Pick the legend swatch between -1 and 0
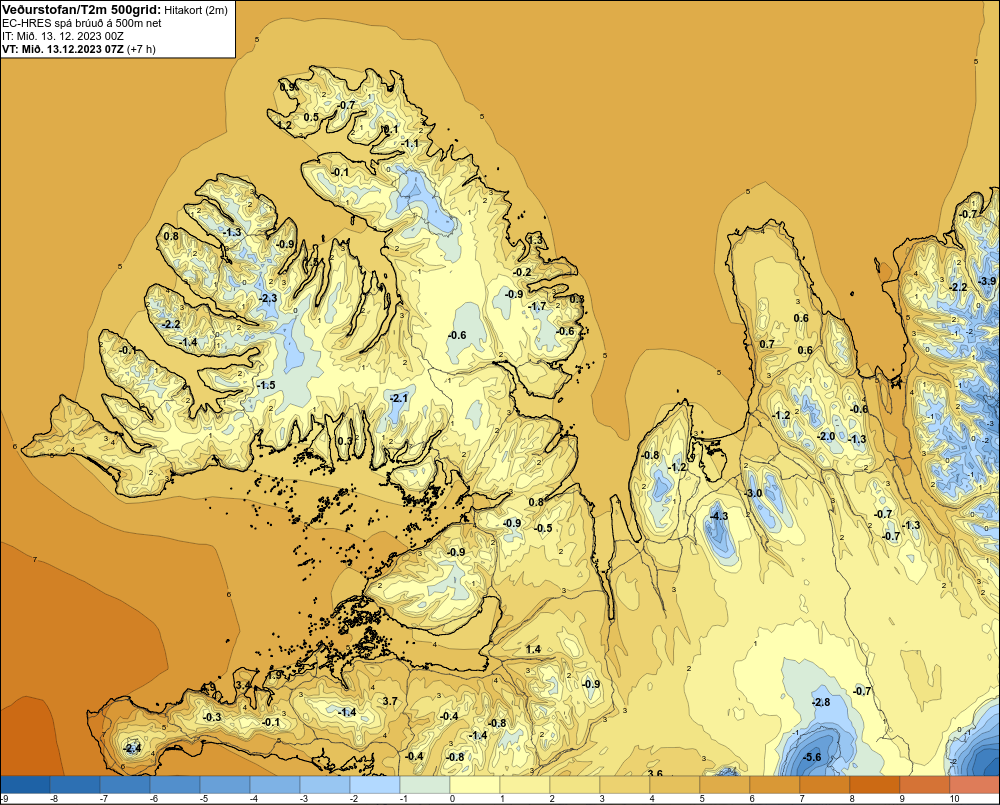This screenshot has width=1000, height=805. click(x=425, y=784)
